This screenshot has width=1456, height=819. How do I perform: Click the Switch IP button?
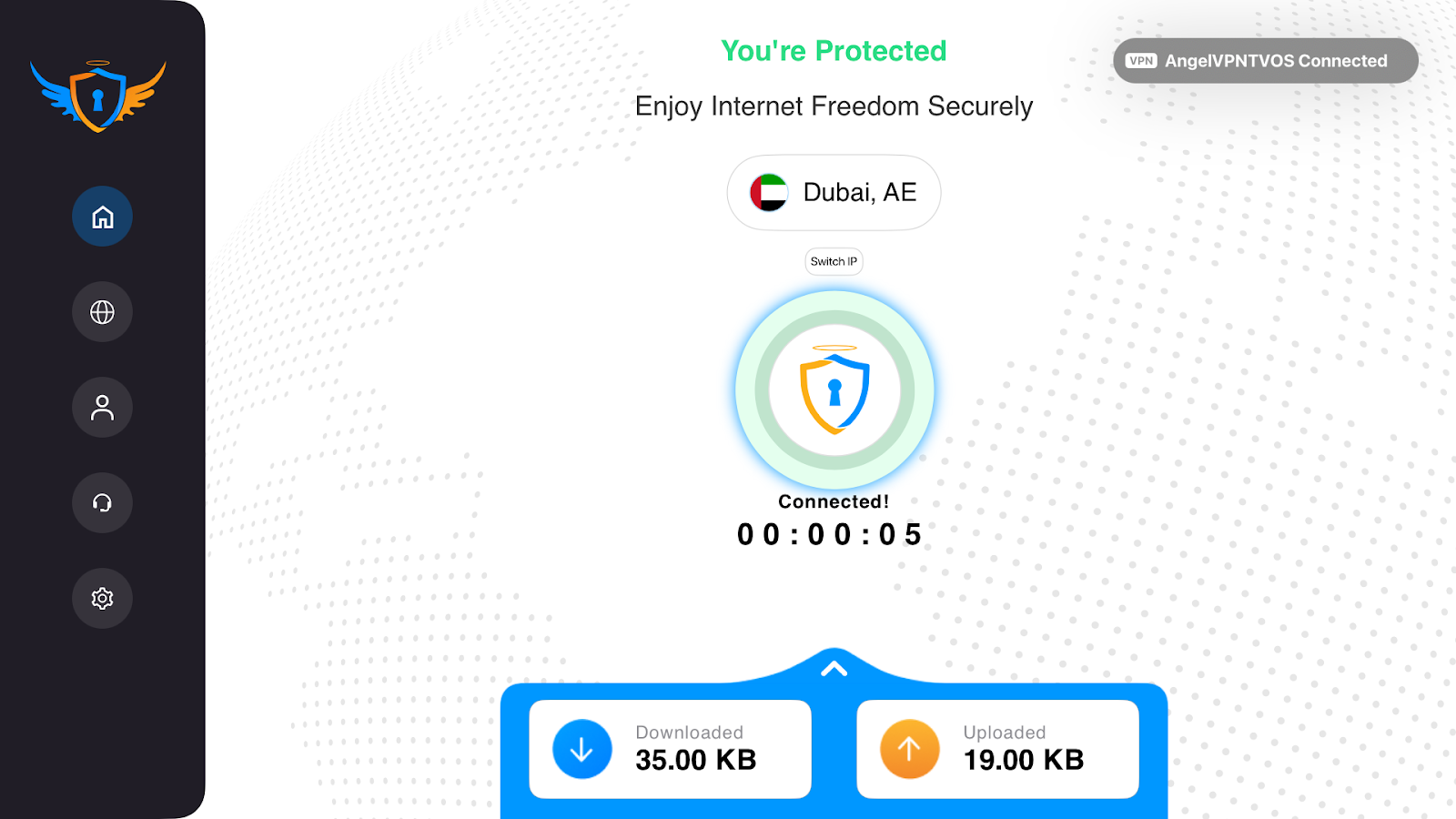click(834, 261)
